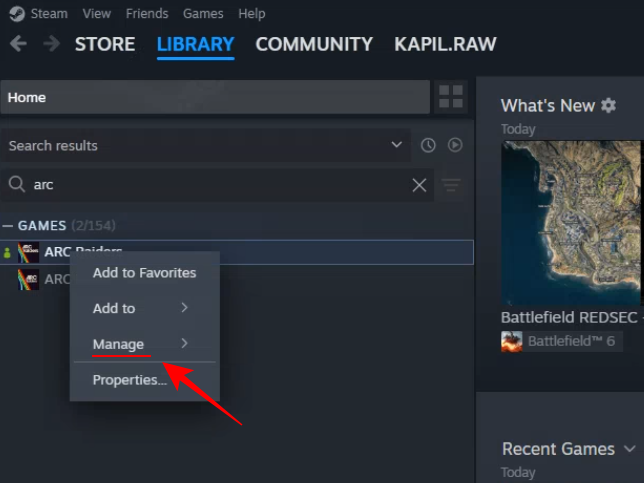Open the advanced filter options icon

452,185
